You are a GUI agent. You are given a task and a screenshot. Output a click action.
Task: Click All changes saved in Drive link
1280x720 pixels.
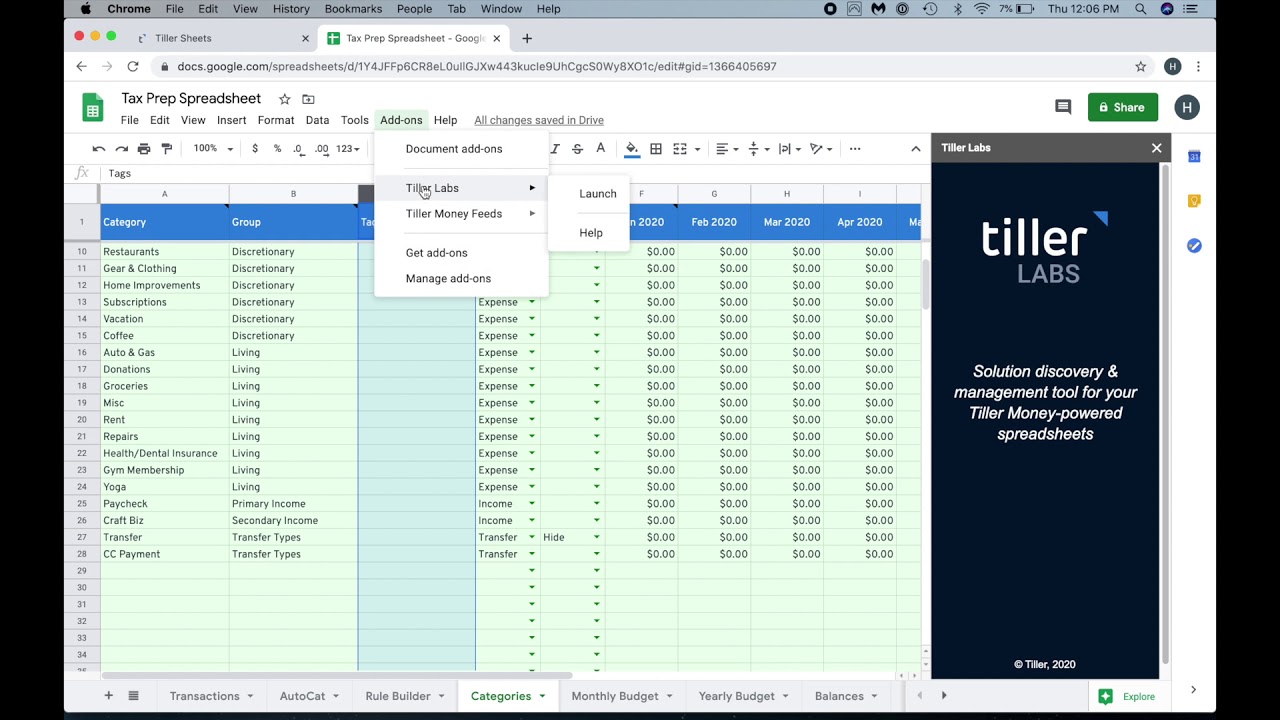(539, 120)
